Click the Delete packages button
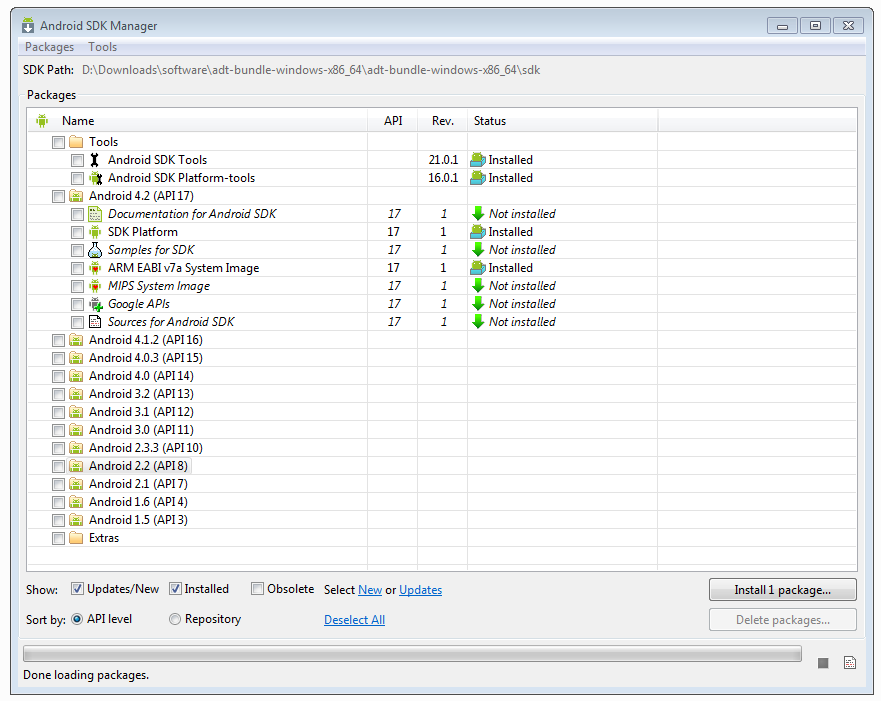The image size is (881, 701). pos(783,620)
